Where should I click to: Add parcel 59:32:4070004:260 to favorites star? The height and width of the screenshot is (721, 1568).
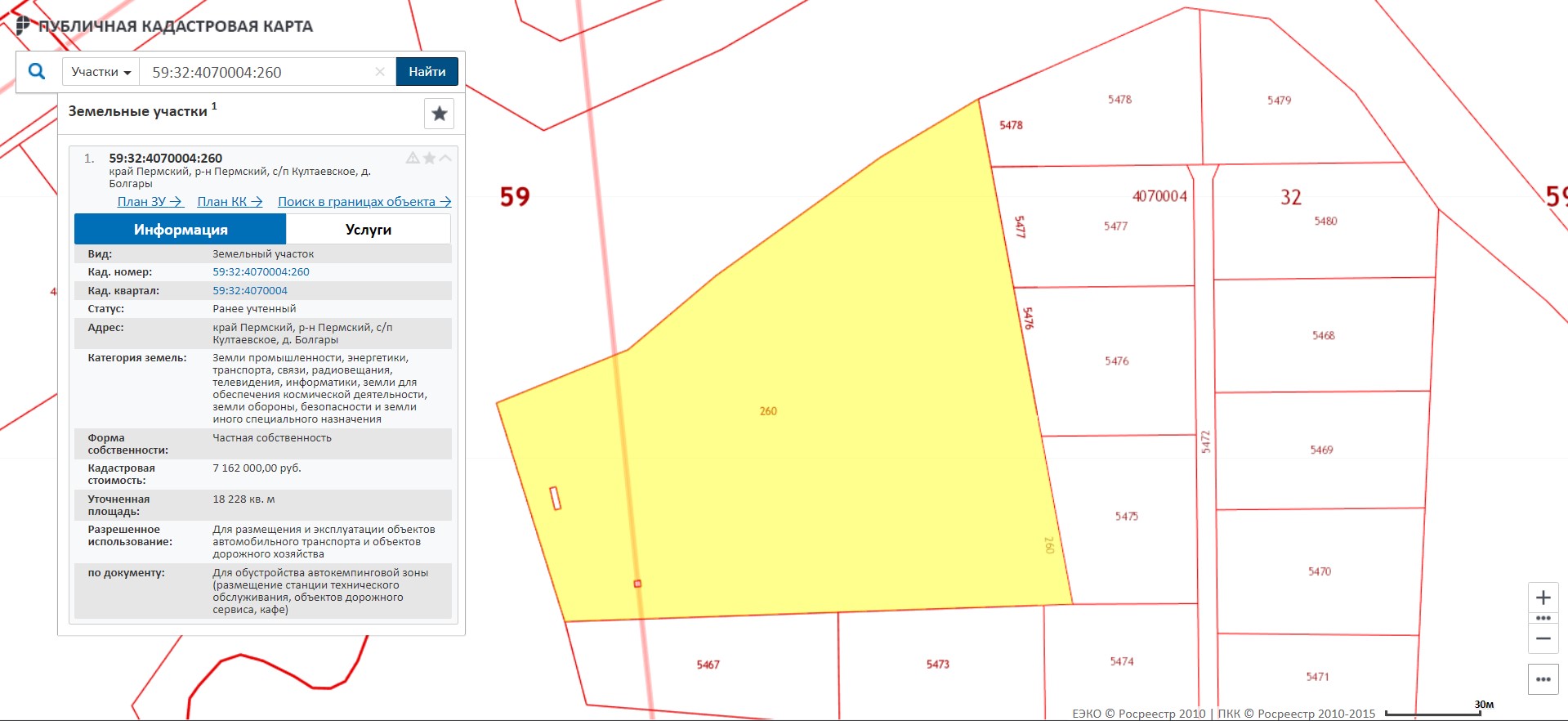tap(429, 158)
